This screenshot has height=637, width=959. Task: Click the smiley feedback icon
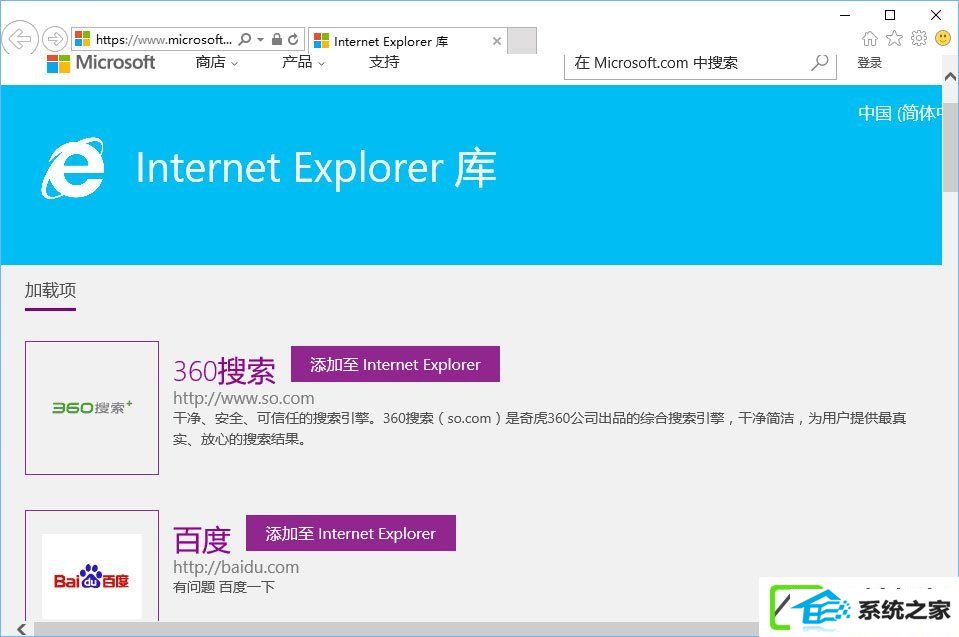(x=943, y=39)
